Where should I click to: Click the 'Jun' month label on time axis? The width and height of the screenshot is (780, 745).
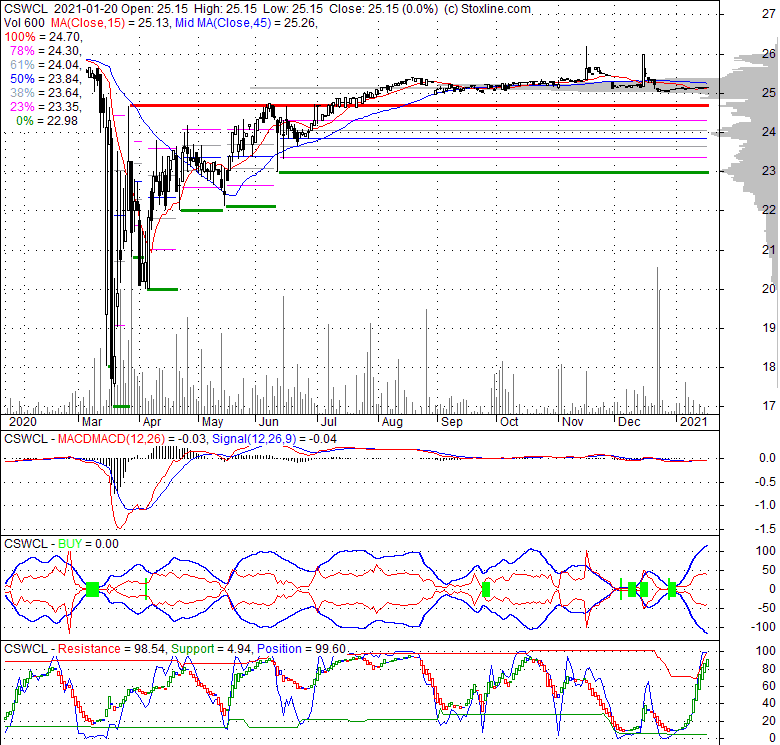(269, 422)
